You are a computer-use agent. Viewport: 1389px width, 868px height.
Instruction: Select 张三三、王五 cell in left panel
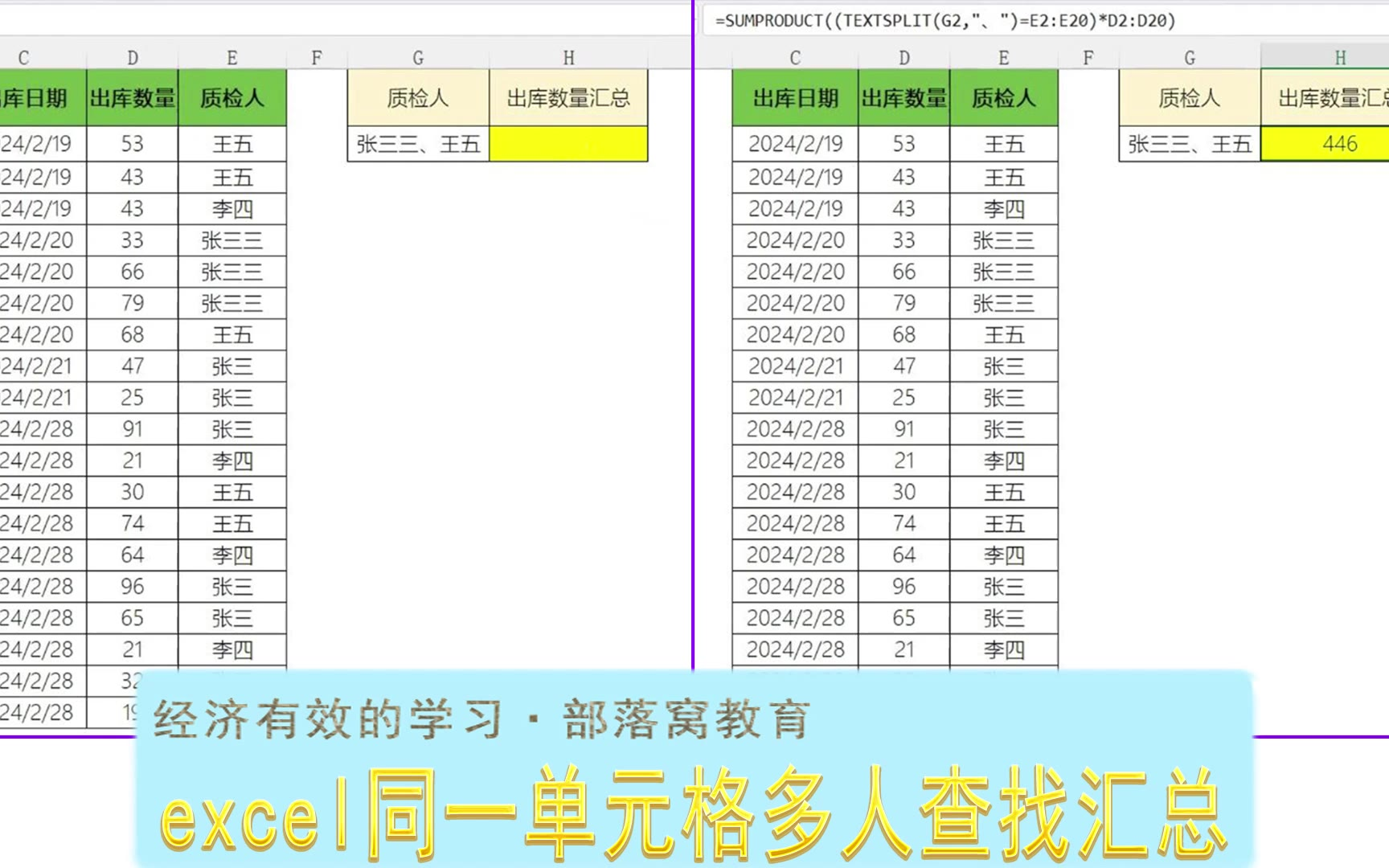coord(418,144)
